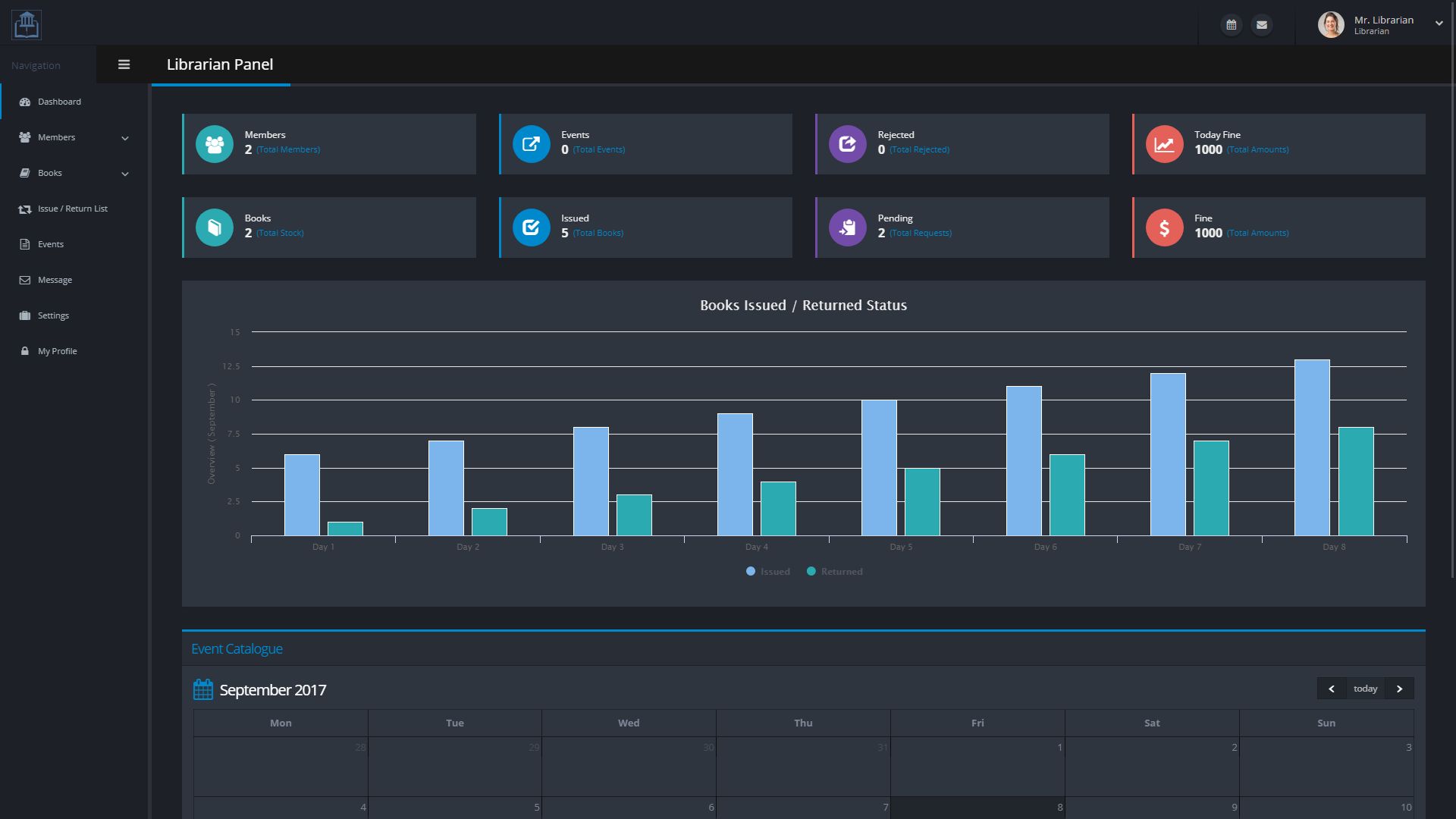
Task: Click the Pending requests clipboard icon
Action: point(847,227)
